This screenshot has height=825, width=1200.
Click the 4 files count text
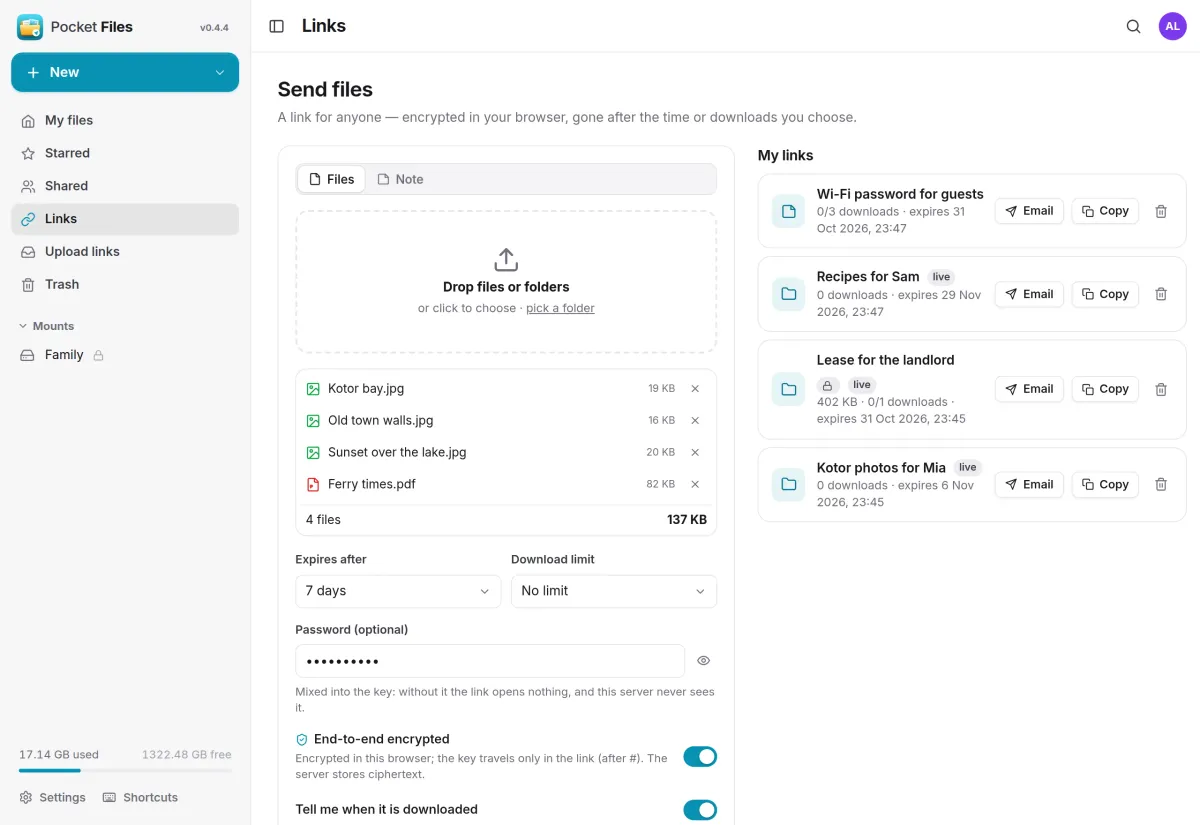(323, 520)
